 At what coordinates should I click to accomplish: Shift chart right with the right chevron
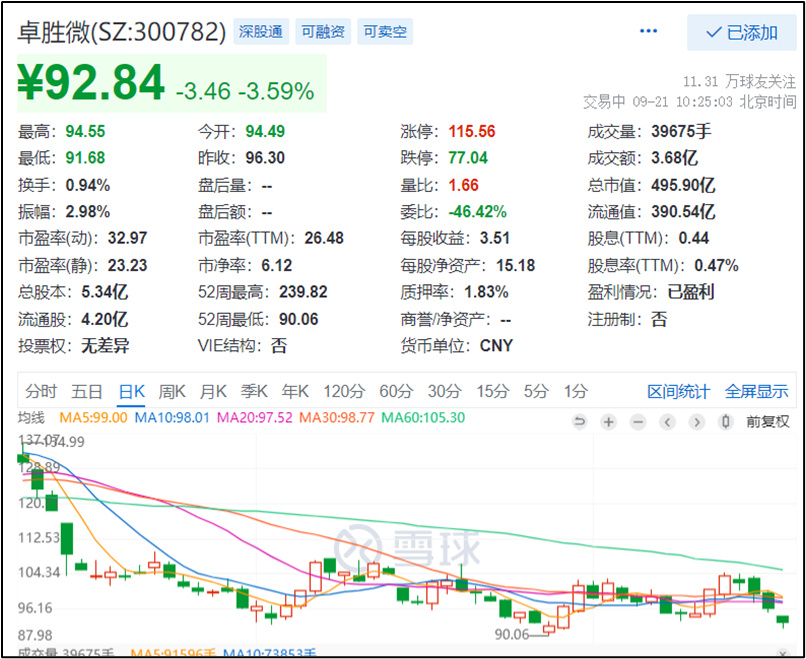[697, 423]
